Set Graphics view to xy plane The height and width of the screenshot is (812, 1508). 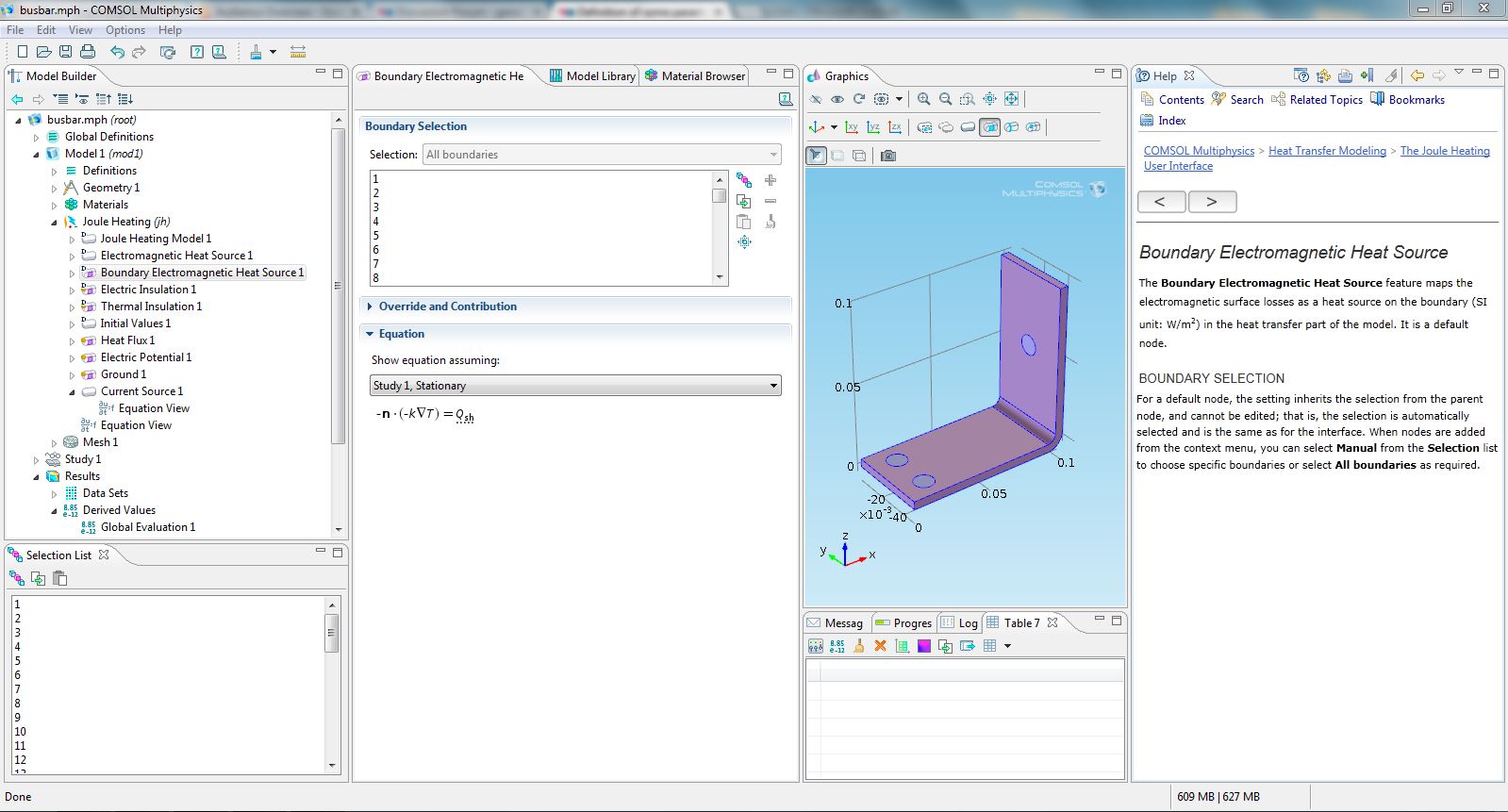pos(852,127)
